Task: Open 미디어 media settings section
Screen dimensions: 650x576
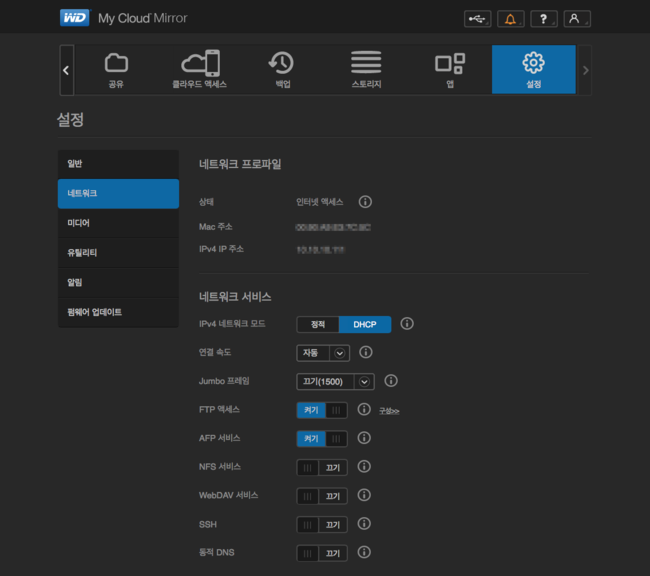Action: [x=118, y=223]
